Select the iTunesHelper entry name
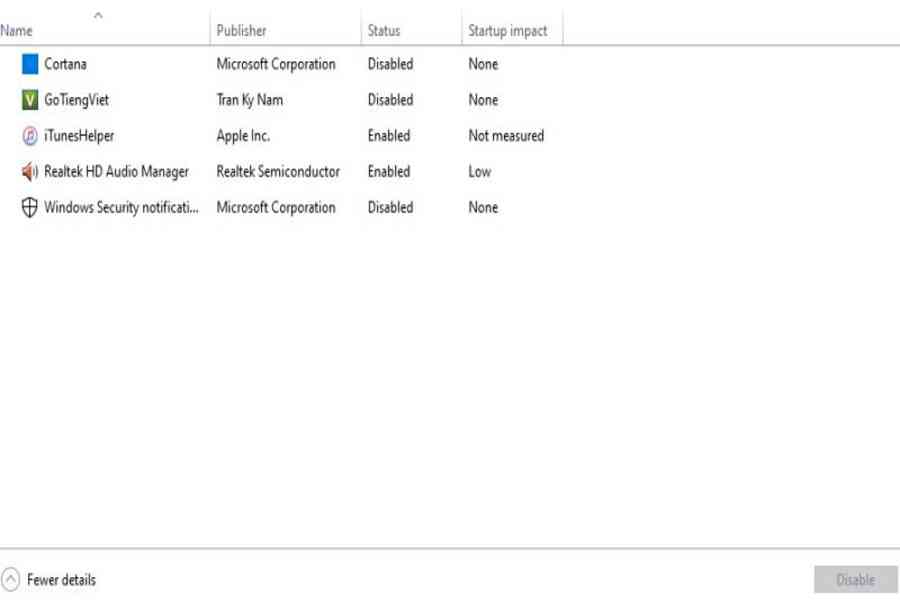 click(x=79, y=135)
